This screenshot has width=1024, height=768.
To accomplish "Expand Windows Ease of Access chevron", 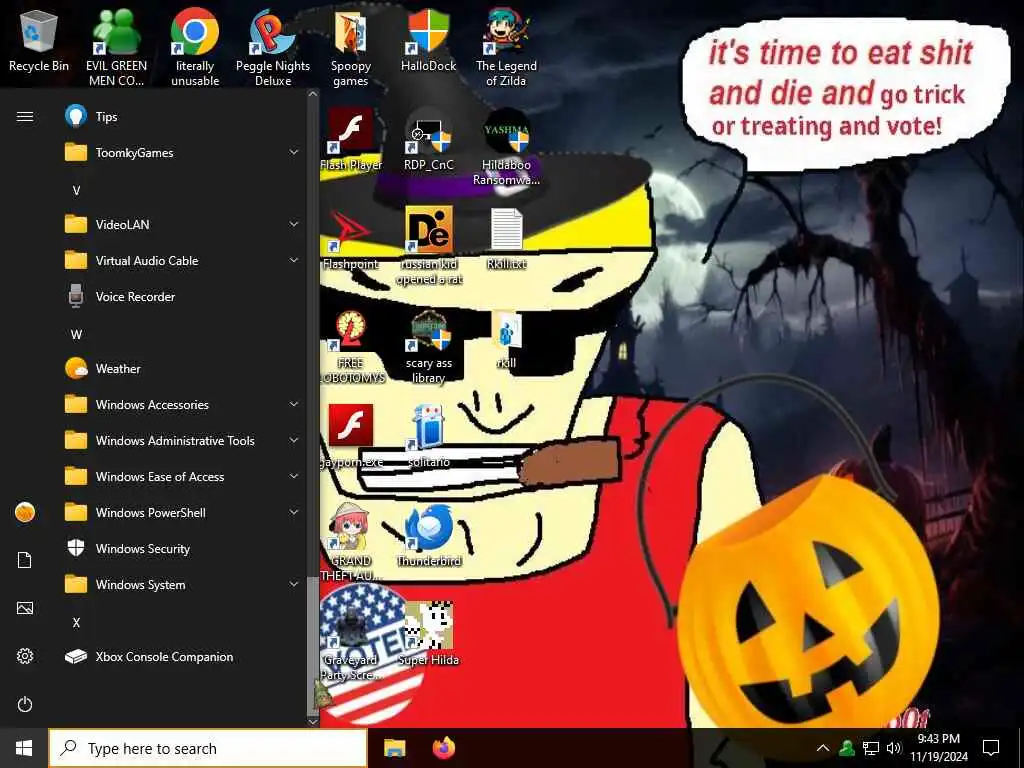I will 294,476.
